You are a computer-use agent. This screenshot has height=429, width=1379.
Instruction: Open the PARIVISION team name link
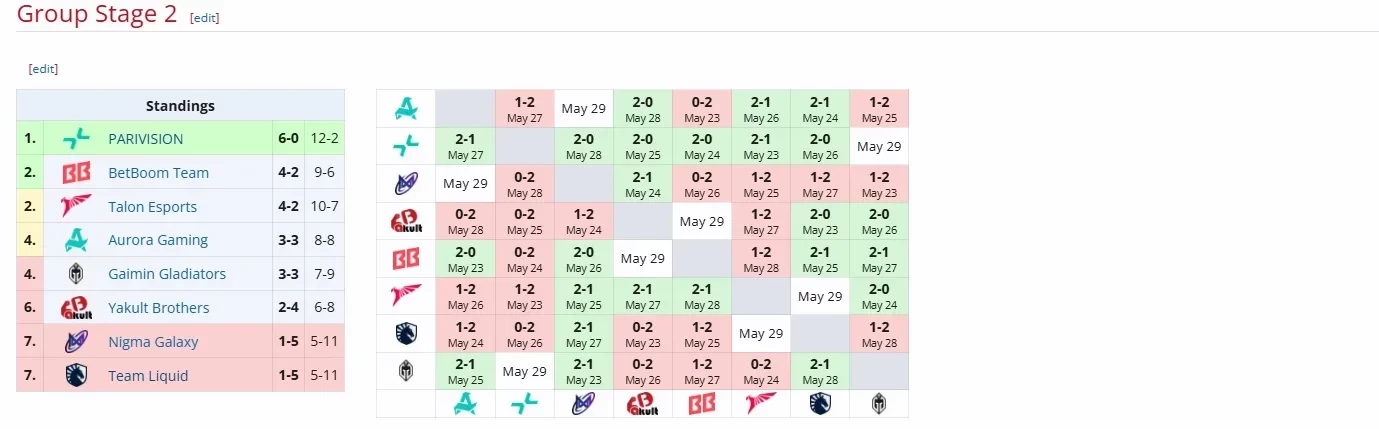pyautogui.click(x=146, y=139)
